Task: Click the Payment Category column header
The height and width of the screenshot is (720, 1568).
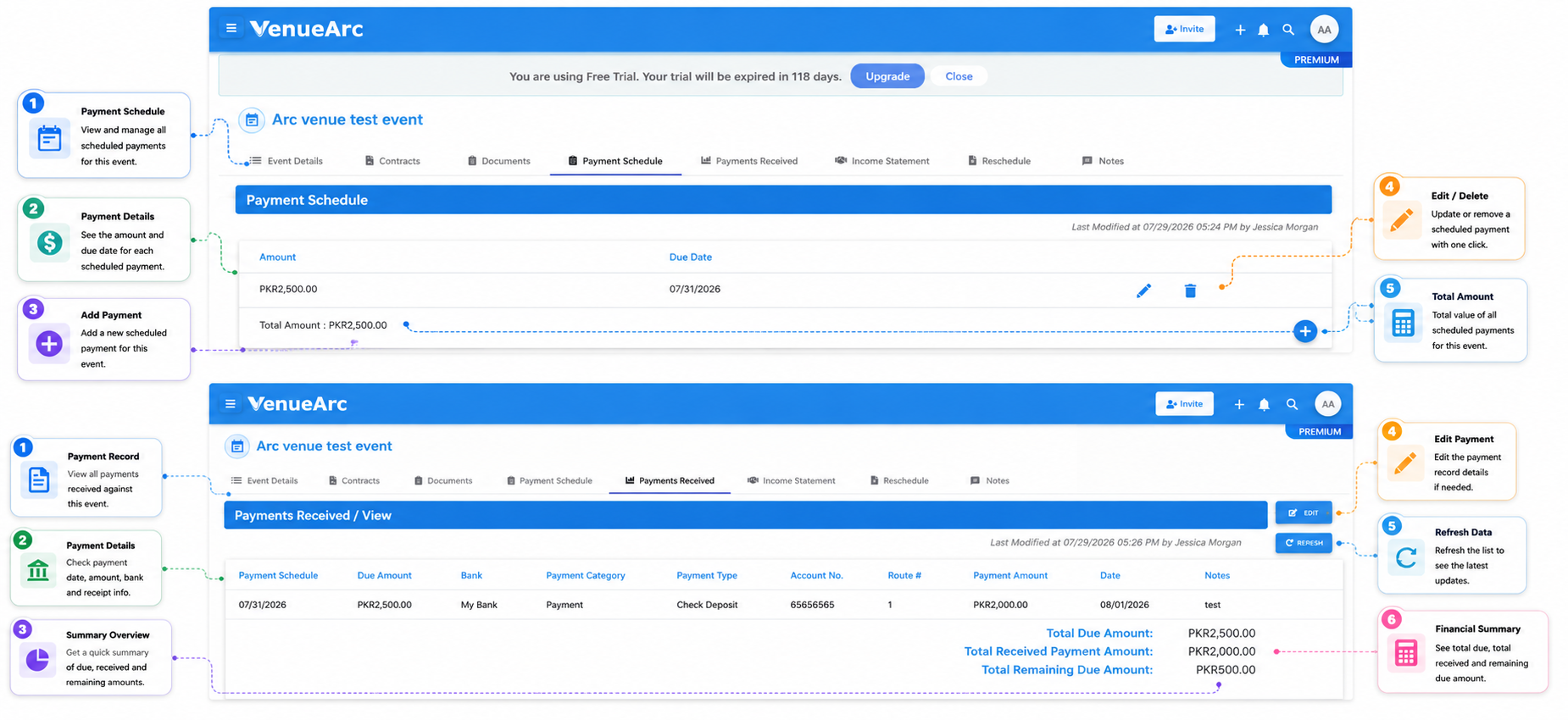Action: click(586, 575)
